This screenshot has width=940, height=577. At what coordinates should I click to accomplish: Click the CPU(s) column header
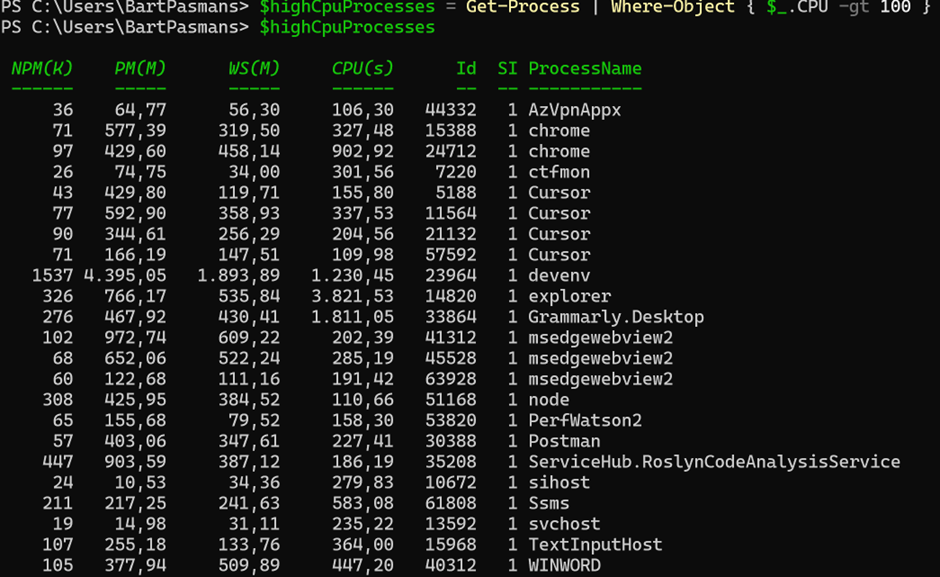click(363, 68)
